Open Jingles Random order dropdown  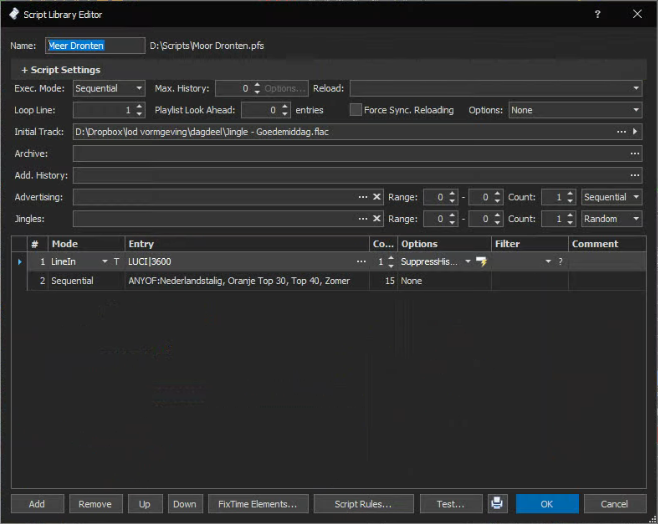click(x=611, y=219)
